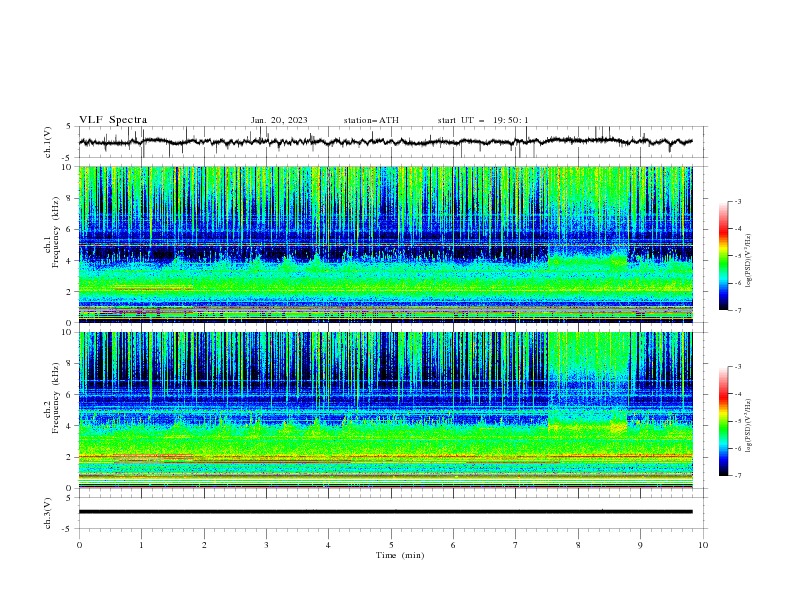Click the "-7" tick on ch.1 color bar

click(738, 310)
